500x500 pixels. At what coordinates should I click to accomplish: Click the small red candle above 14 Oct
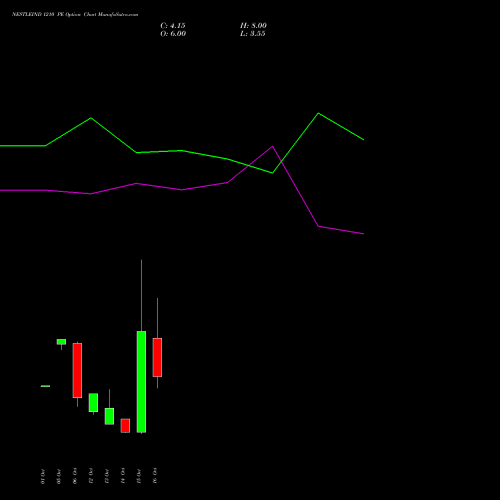click(125, 426)
